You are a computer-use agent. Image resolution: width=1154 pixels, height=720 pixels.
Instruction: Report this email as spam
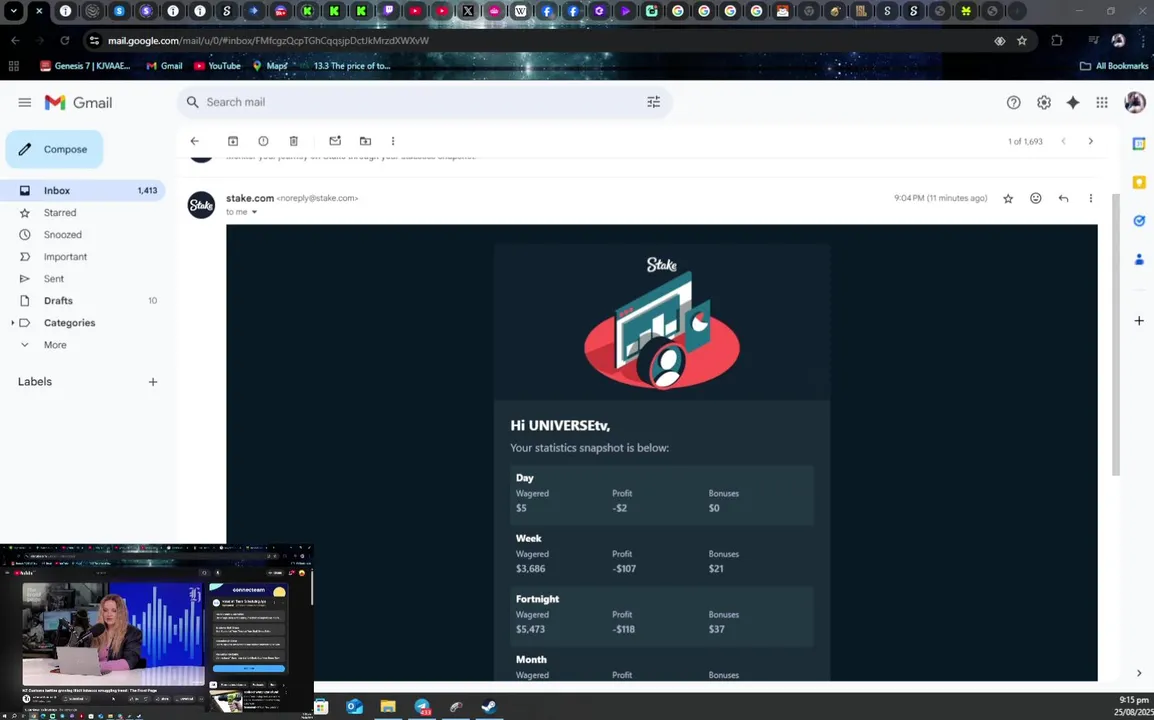point(263,141)
